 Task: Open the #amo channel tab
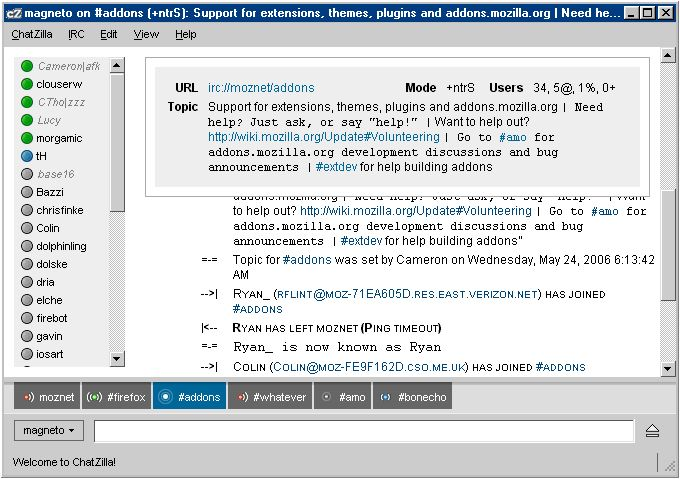point(343,397)
